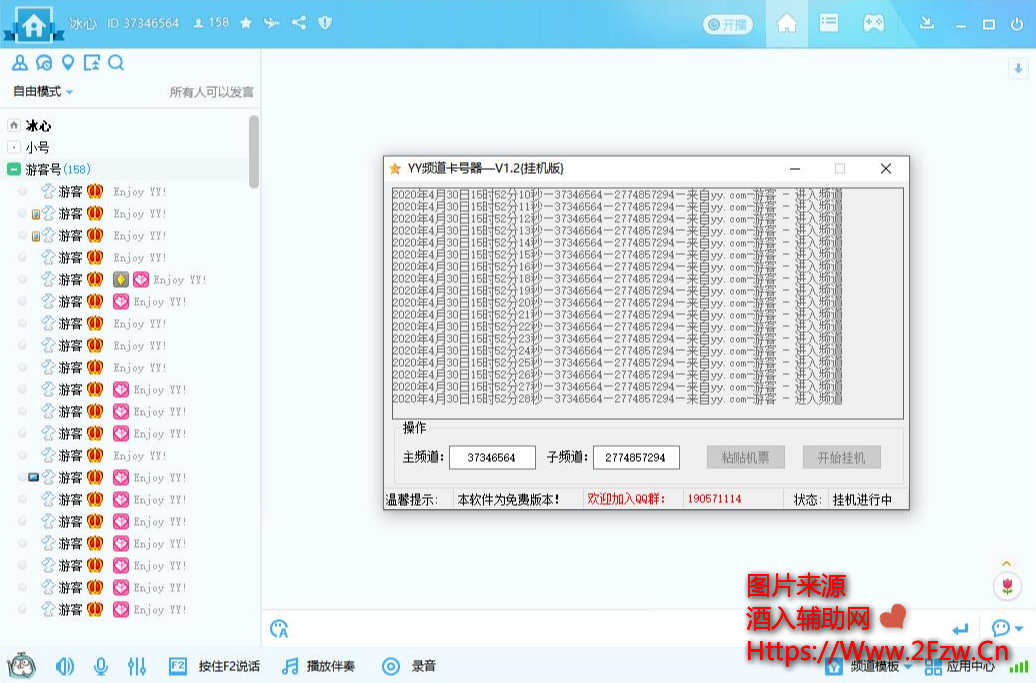Viewport: 1036px width, 683px height.
Task: Click the log entry at 15时52分10秒
Action: click(x=617, y=195)
